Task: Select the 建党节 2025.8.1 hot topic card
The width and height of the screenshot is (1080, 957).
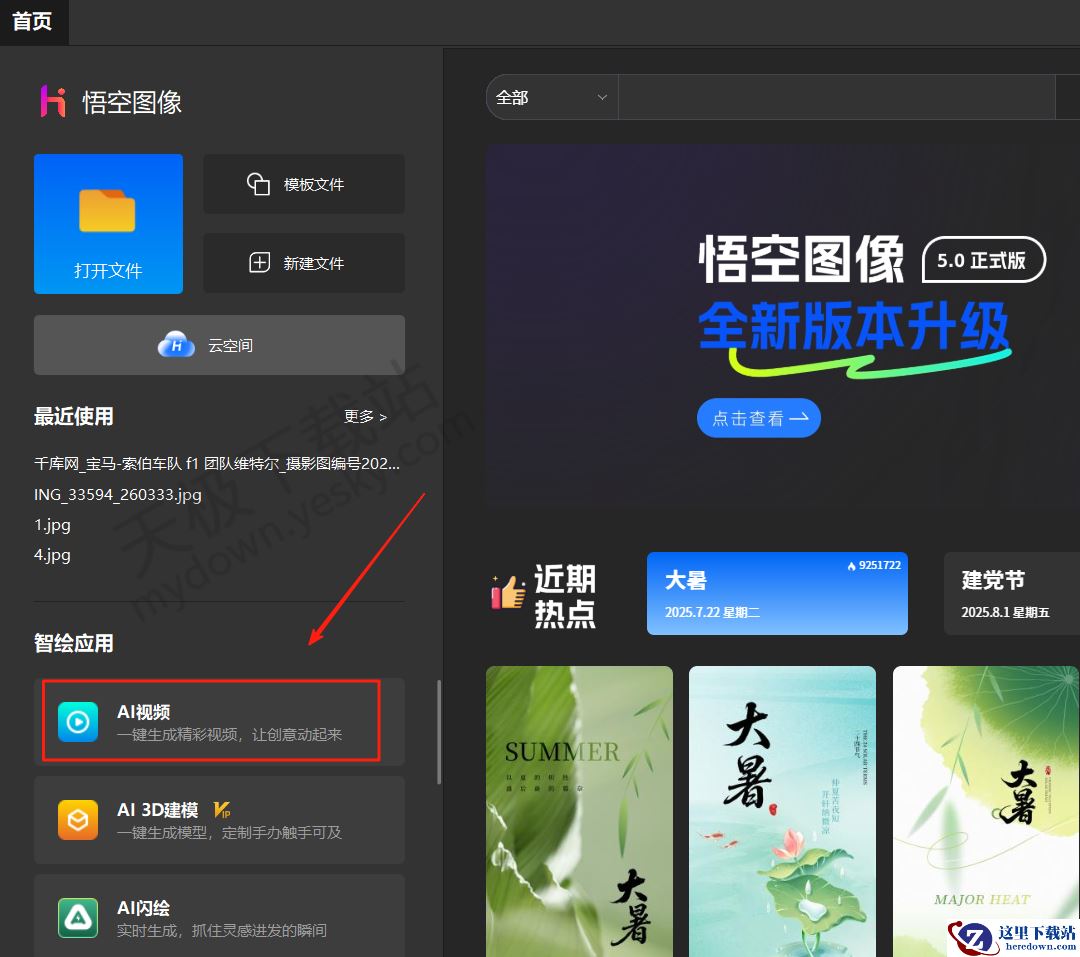Action: point(1012,593)
